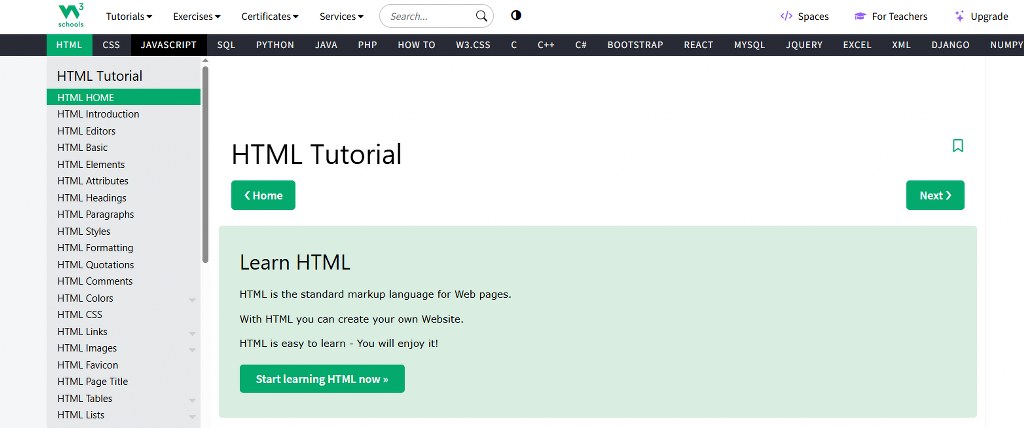This screenshot has width=1024, height=428.
Task: Open XML tab in navbar
Action: (x=901, y=45)
